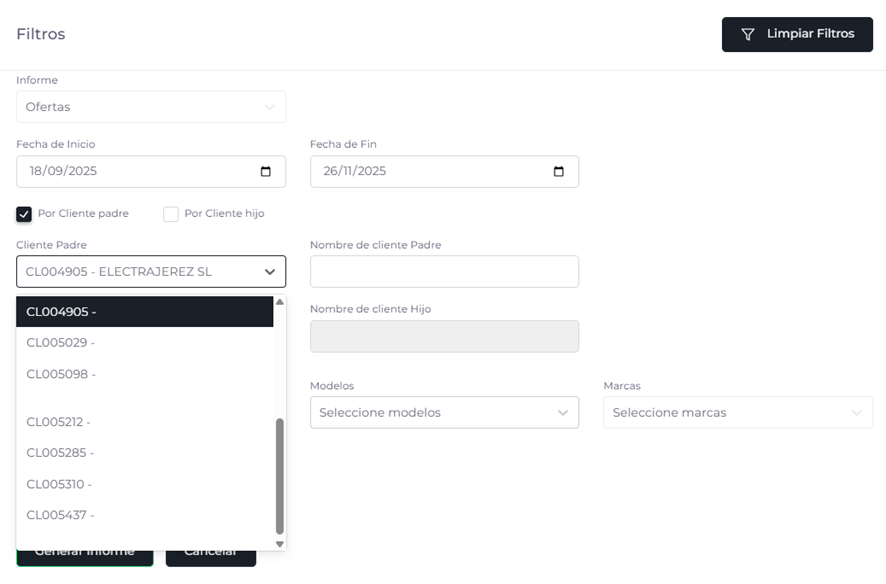Open the Fecha de Fin calendar picker icon
The image size is (886, 584).
pos(558,171)
